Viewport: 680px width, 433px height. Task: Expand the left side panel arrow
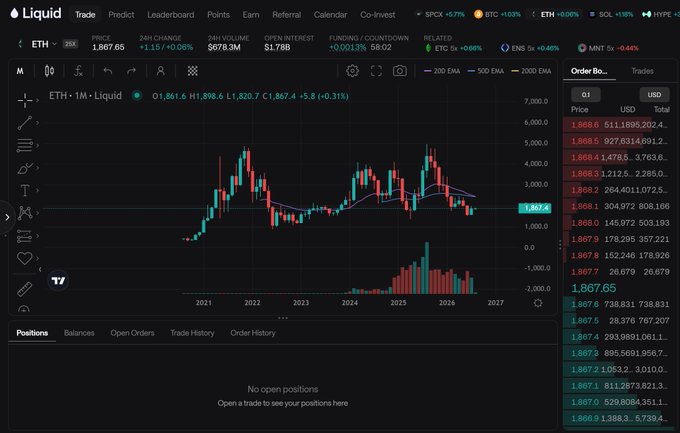(x=7, y=217)
